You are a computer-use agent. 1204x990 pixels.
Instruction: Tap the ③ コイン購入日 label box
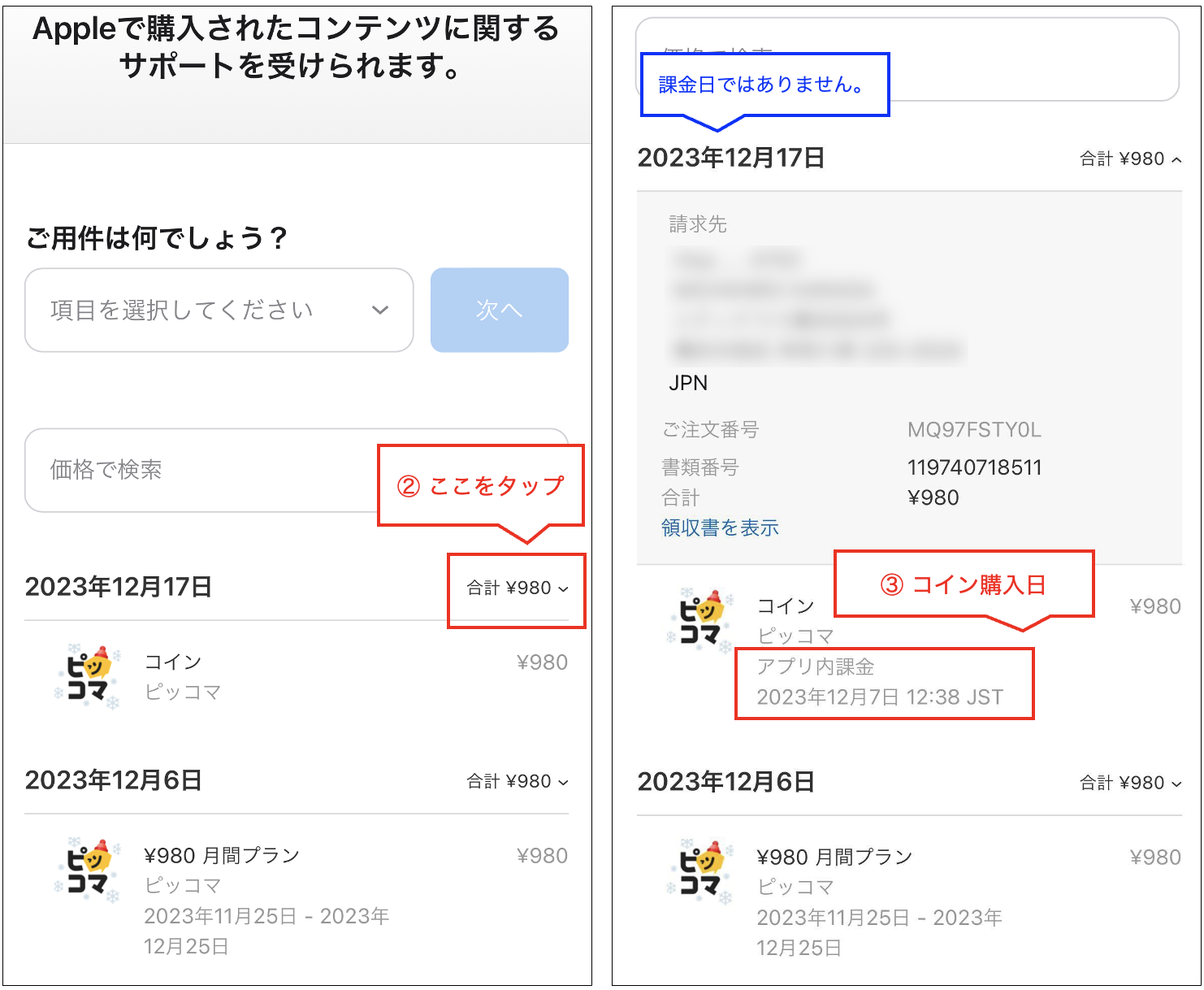[x=963, y=584]
